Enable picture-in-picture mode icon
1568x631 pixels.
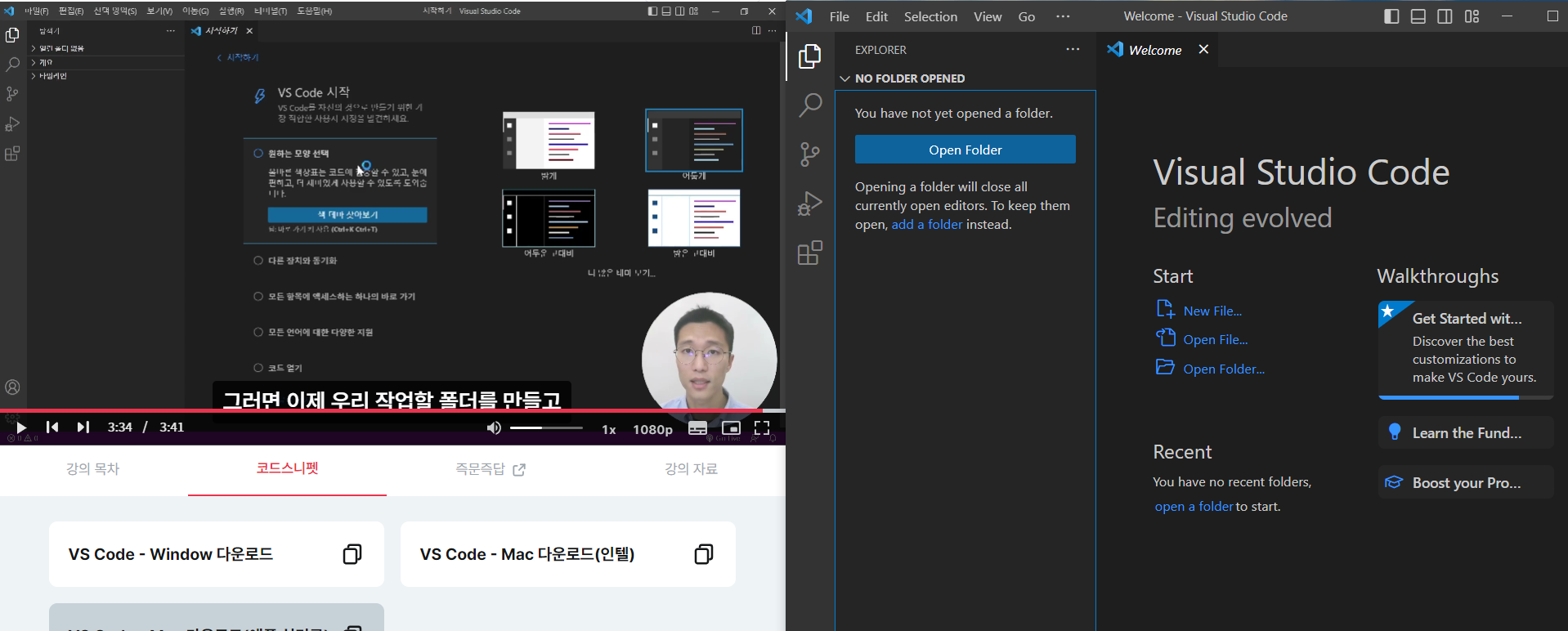pyautogui.click(x=731, y=428)
